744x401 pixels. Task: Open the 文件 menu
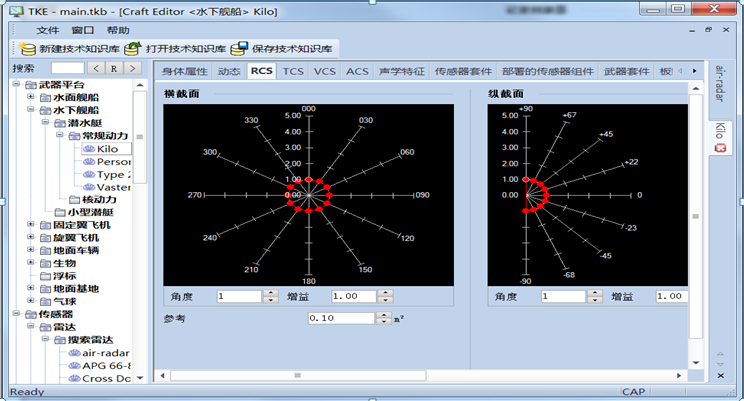[48, 30]
